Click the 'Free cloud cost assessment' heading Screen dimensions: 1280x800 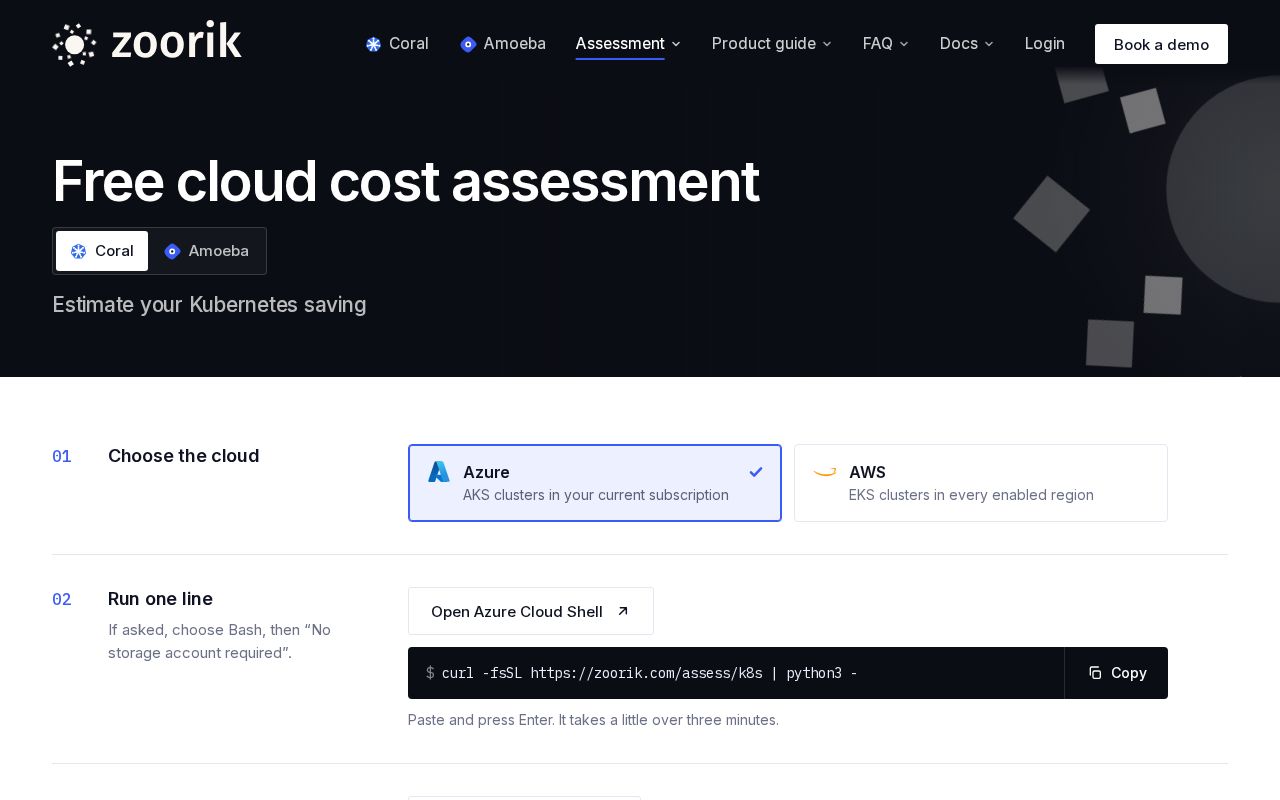click(406, 182)
